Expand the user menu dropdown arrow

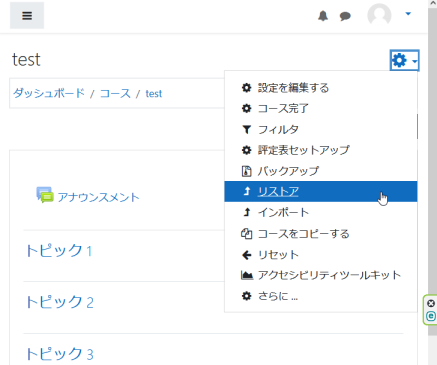[408, 14]
